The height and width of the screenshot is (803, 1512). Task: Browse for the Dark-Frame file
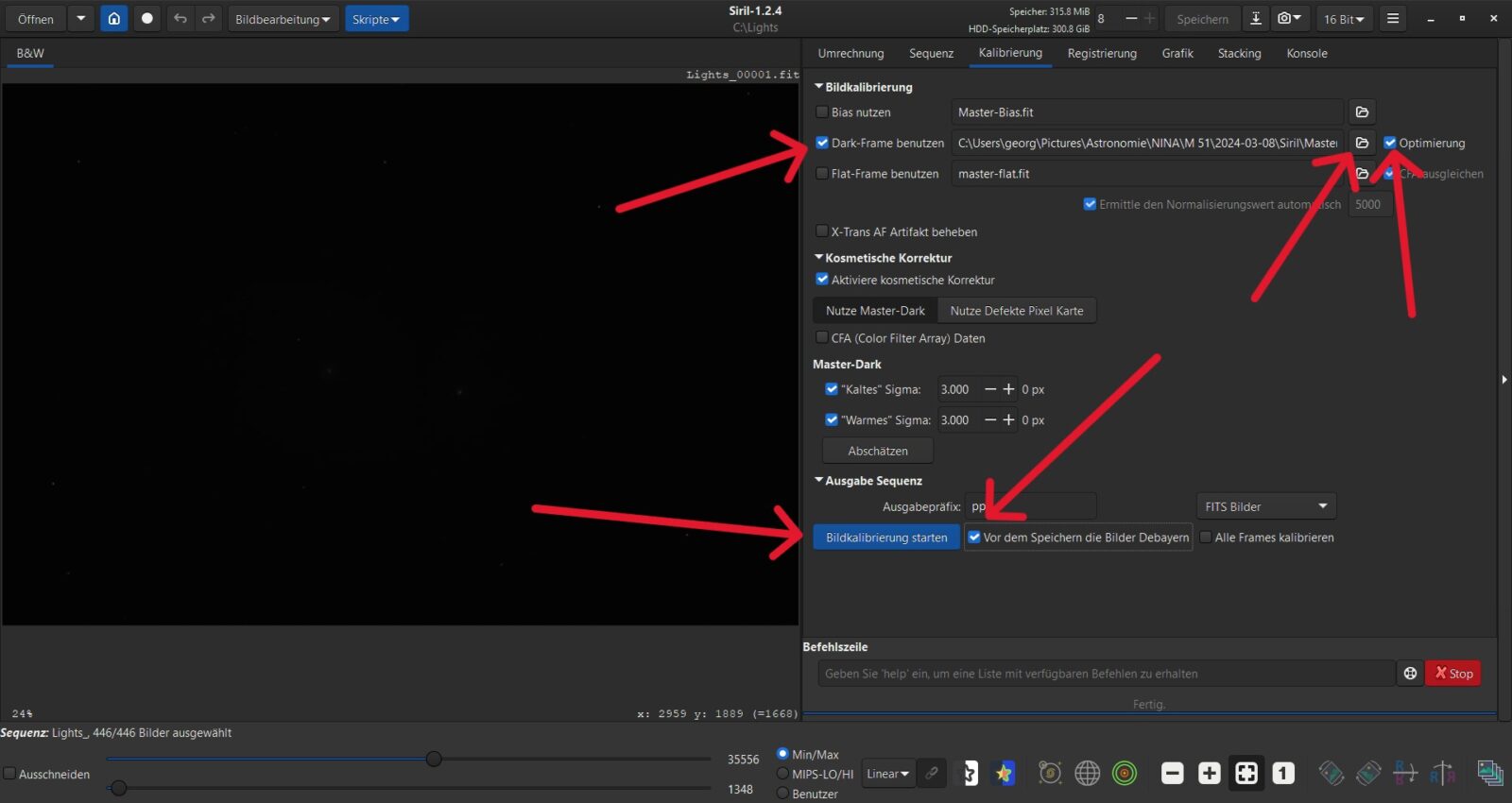1362,144
